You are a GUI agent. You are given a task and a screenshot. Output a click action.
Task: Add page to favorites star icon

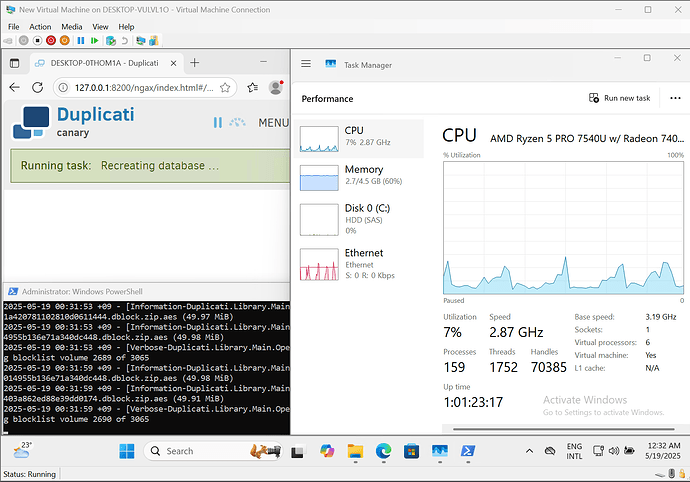coord(225,88)
